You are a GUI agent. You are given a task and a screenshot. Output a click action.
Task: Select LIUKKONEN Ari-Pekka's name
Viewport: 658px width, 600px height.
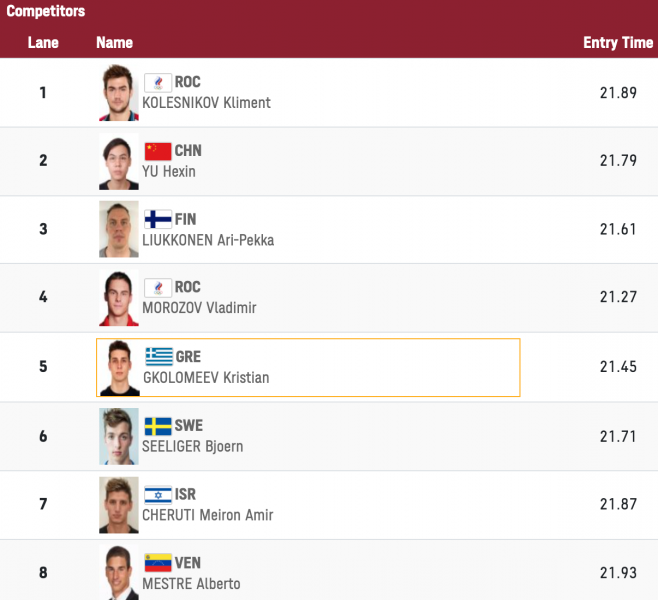(208, 240)
